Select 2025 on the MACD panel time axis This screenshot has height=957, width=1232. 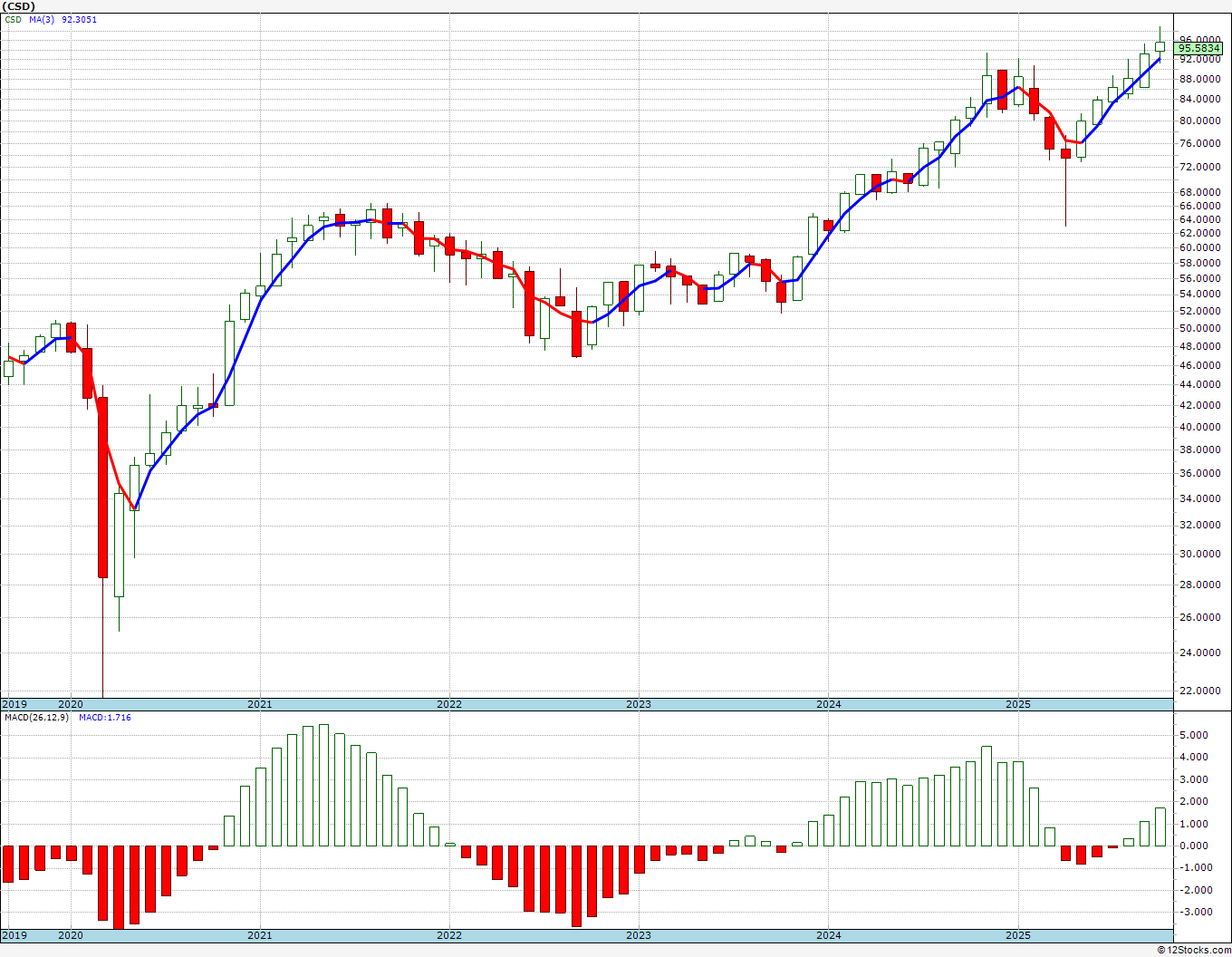[x=1018, y=935]
